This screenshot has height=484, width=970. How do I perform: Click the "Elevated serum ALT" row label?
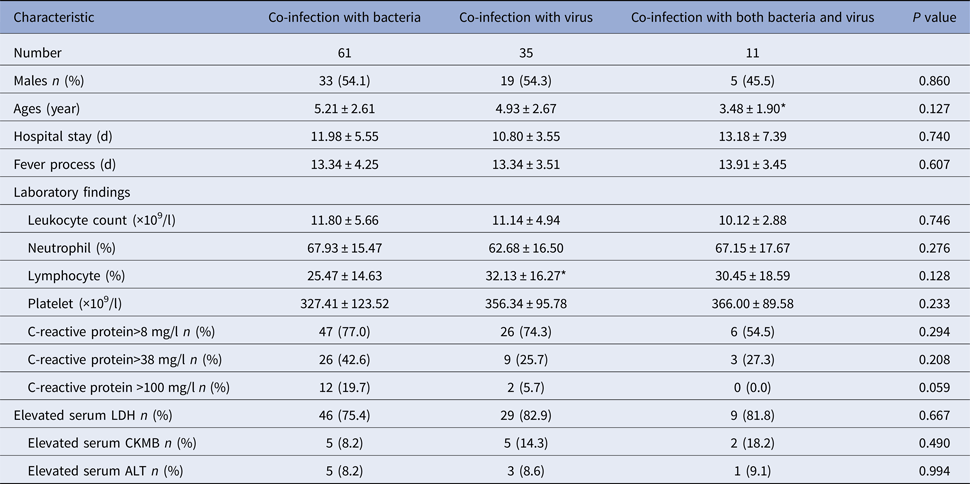click(x=108, y=470)
